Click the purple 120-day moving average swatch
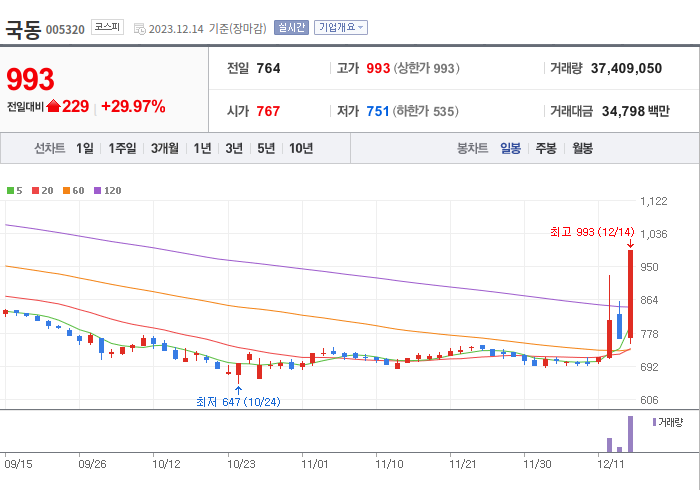 pyautogui.click(x=97, y=191)
